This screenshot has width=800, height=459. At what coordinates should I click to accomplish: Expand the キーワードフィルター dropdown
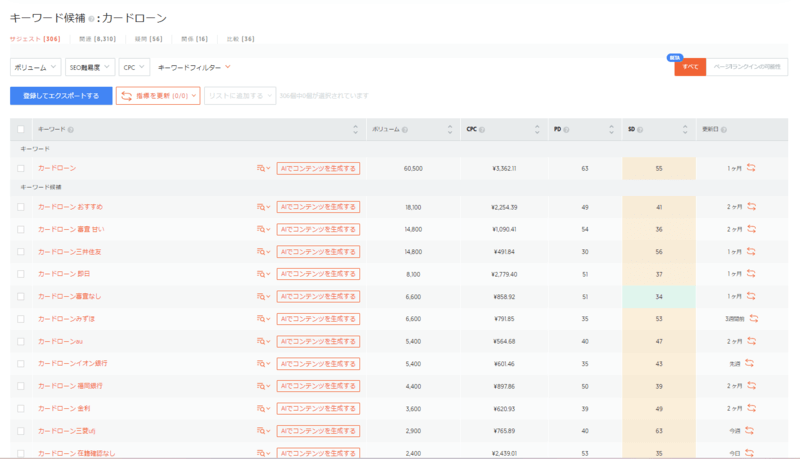[194, 67]
